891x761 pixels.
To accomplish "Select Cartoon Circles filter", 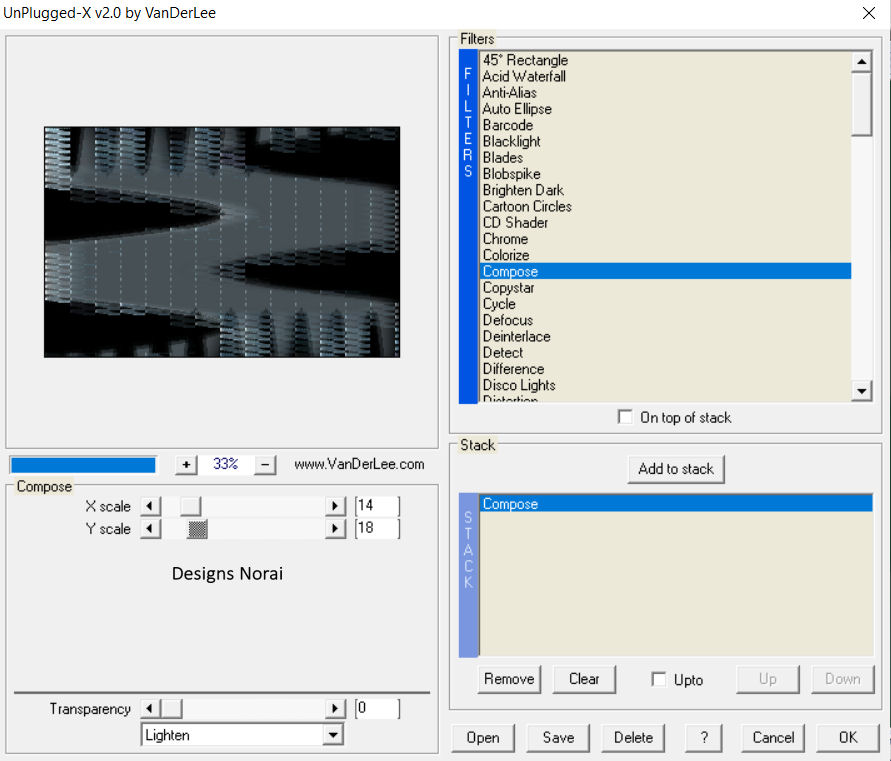I will (665, 206).
